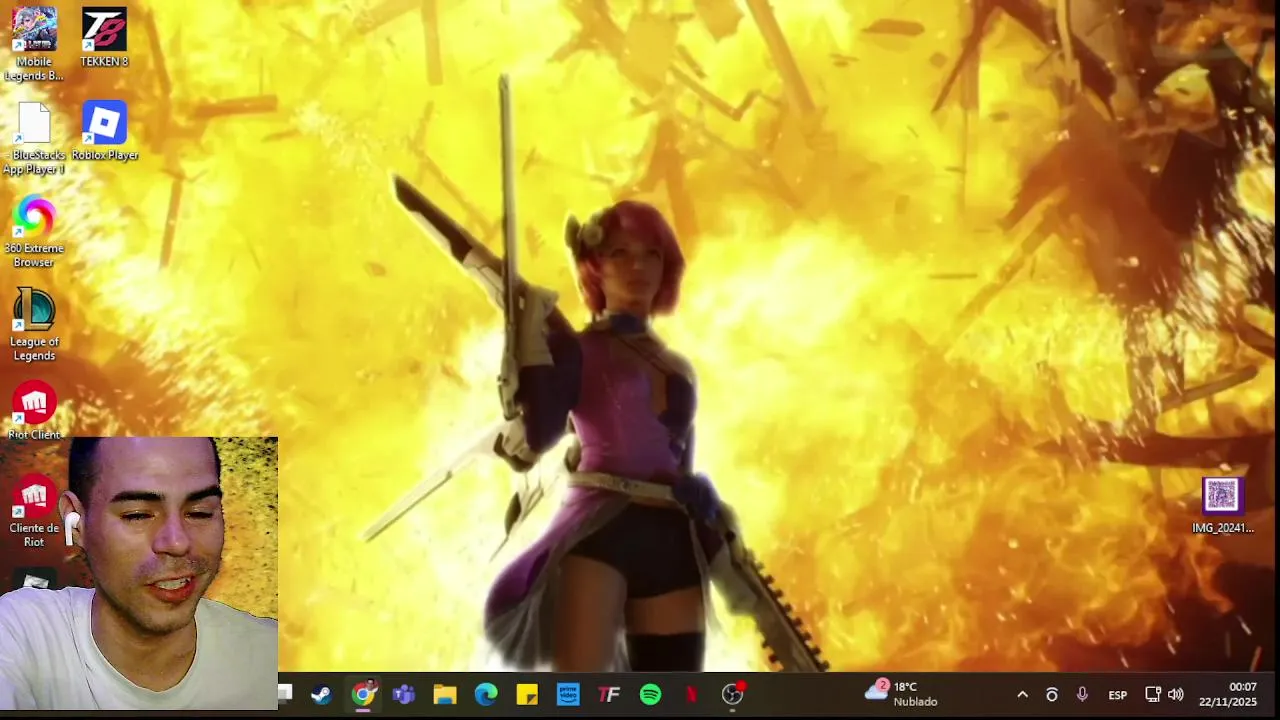Select the IMG_20241 image file on desktop

1222,506
